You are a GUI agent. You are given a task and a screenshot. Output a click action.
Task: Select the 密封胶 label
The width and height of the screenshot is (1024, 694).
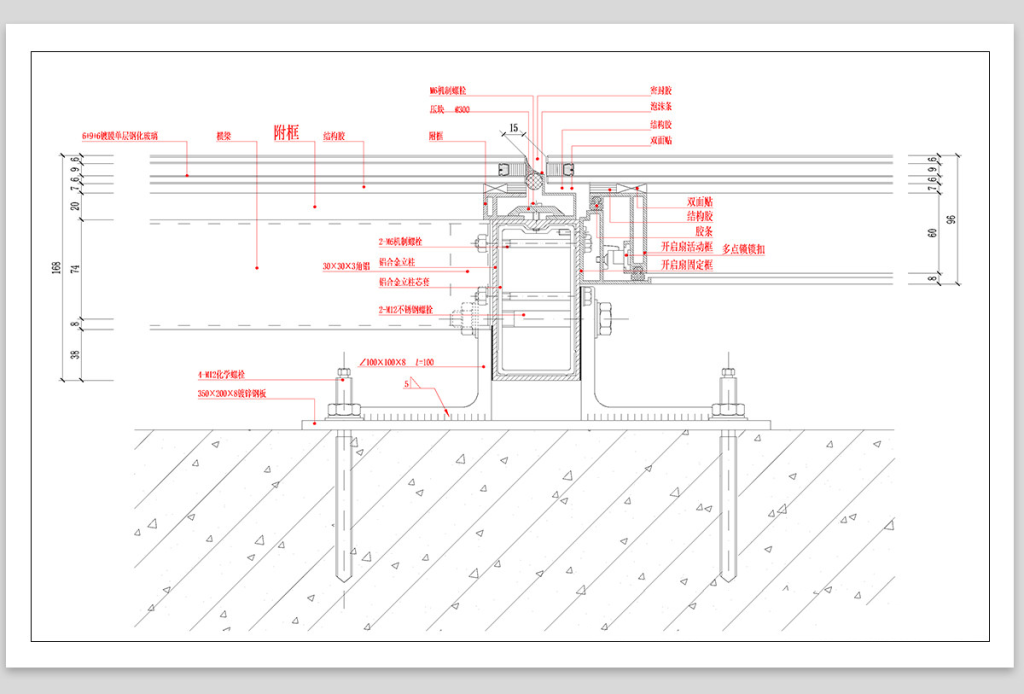pyautogui.click(x=660, y=90)
